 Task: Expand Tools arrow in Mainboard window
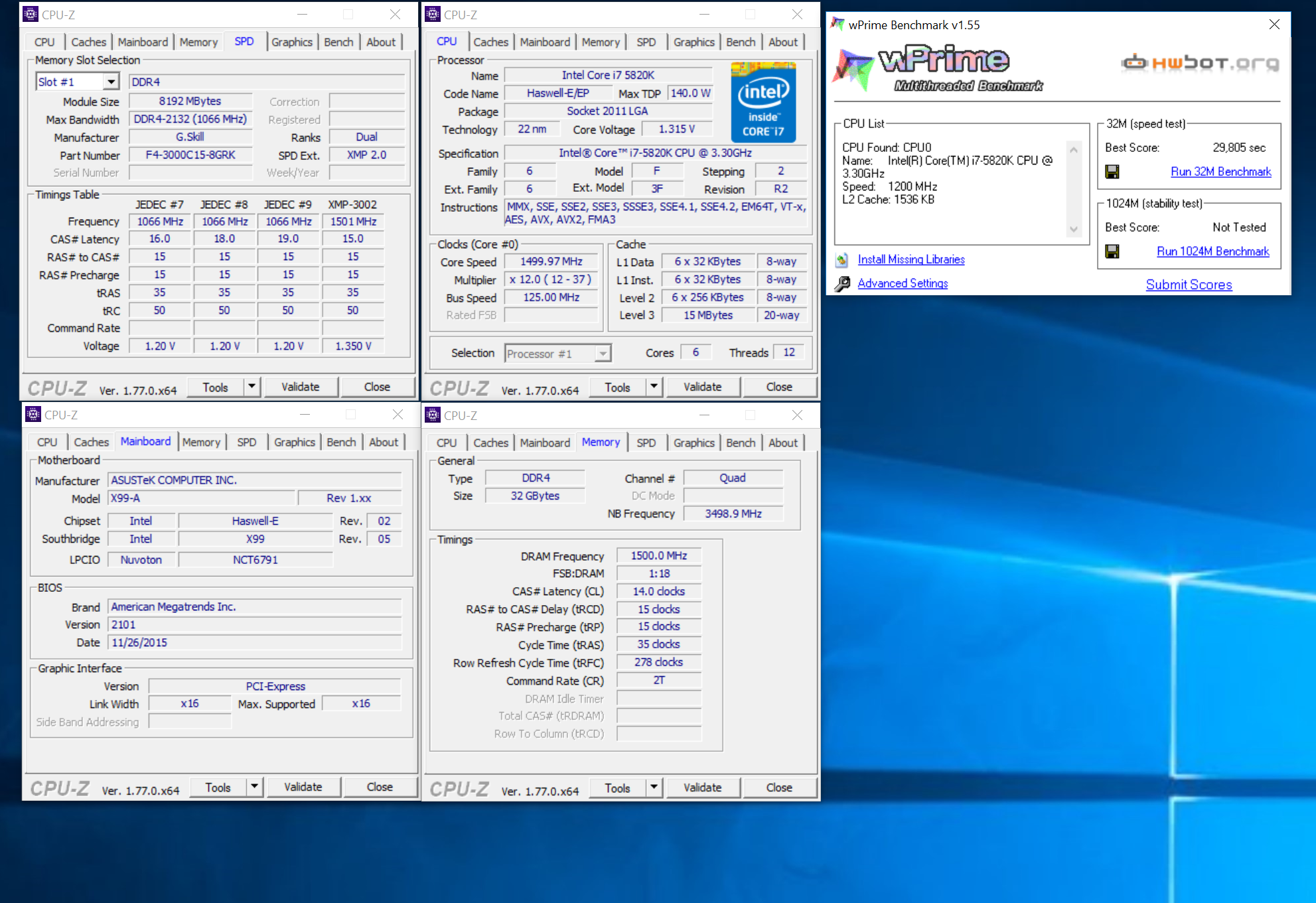pos(254,786)
